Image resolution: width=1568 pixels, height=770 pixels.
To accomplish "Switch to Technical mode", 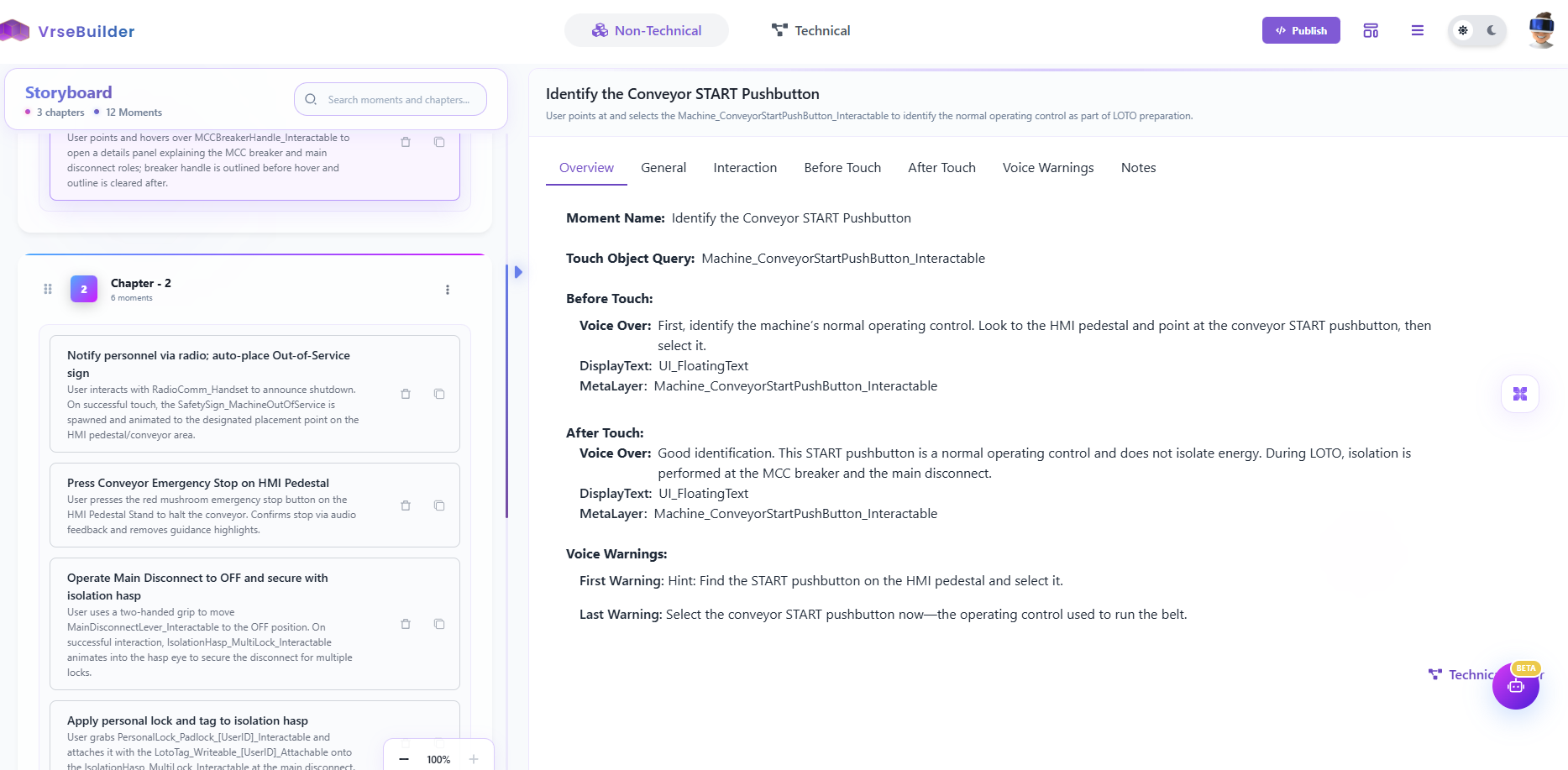I will [x=810, y=30].
